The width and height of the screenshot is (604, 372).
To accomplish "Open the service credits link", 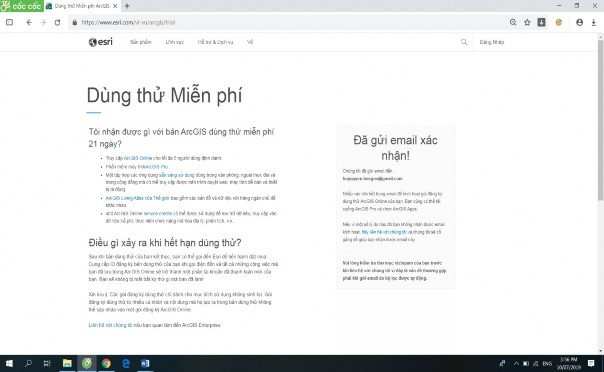I will point(158,213).
